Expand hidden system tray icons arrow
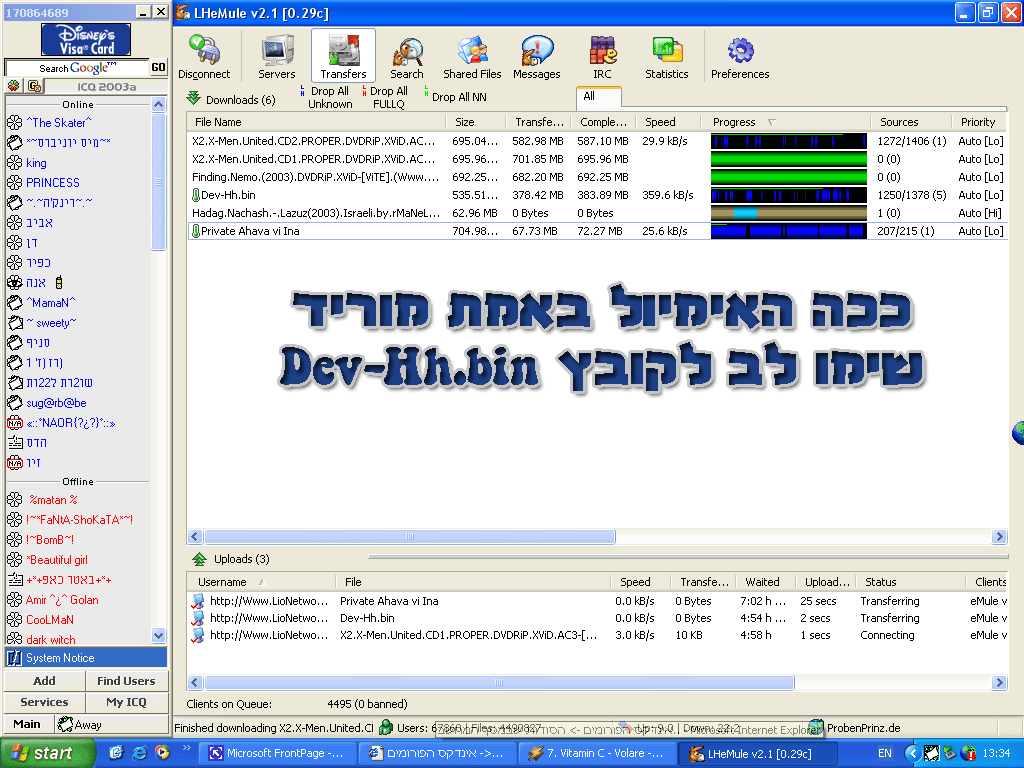This screenshot has width=1024, height=768. click(x=912, y=753)
